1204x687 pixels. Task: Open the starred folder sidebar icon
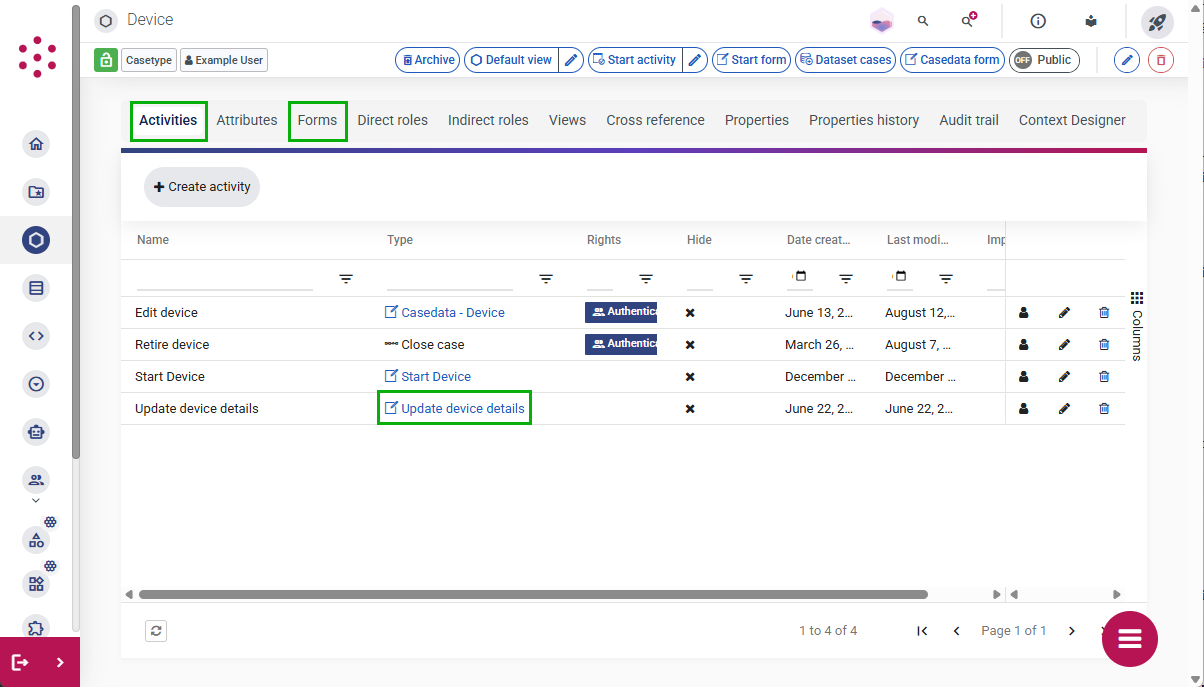point(36,192)
